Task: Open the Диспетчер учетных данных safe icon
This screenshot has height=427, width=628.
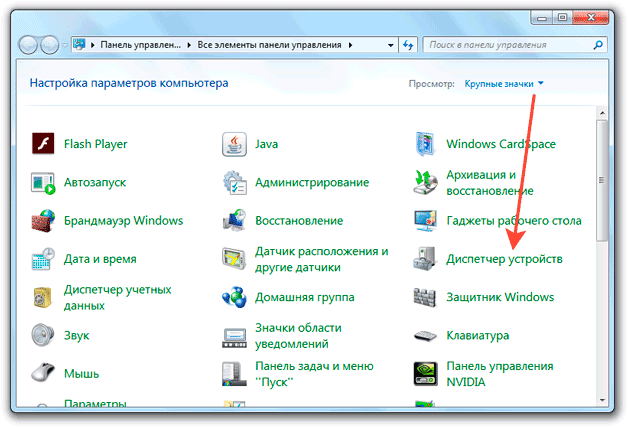Action: (43, 298)
